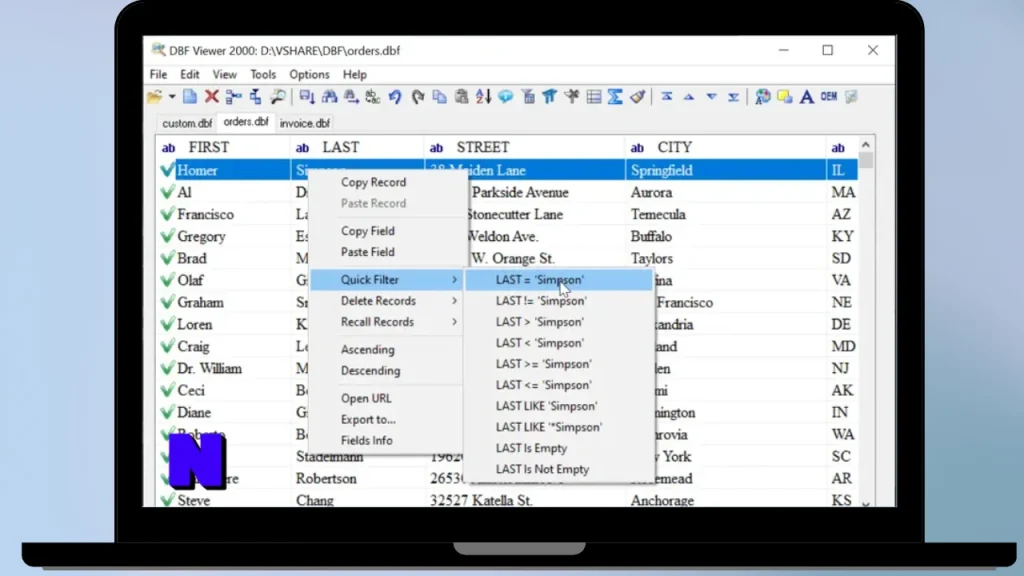
Task: Click the color palette icon
Action: point(763,97)
